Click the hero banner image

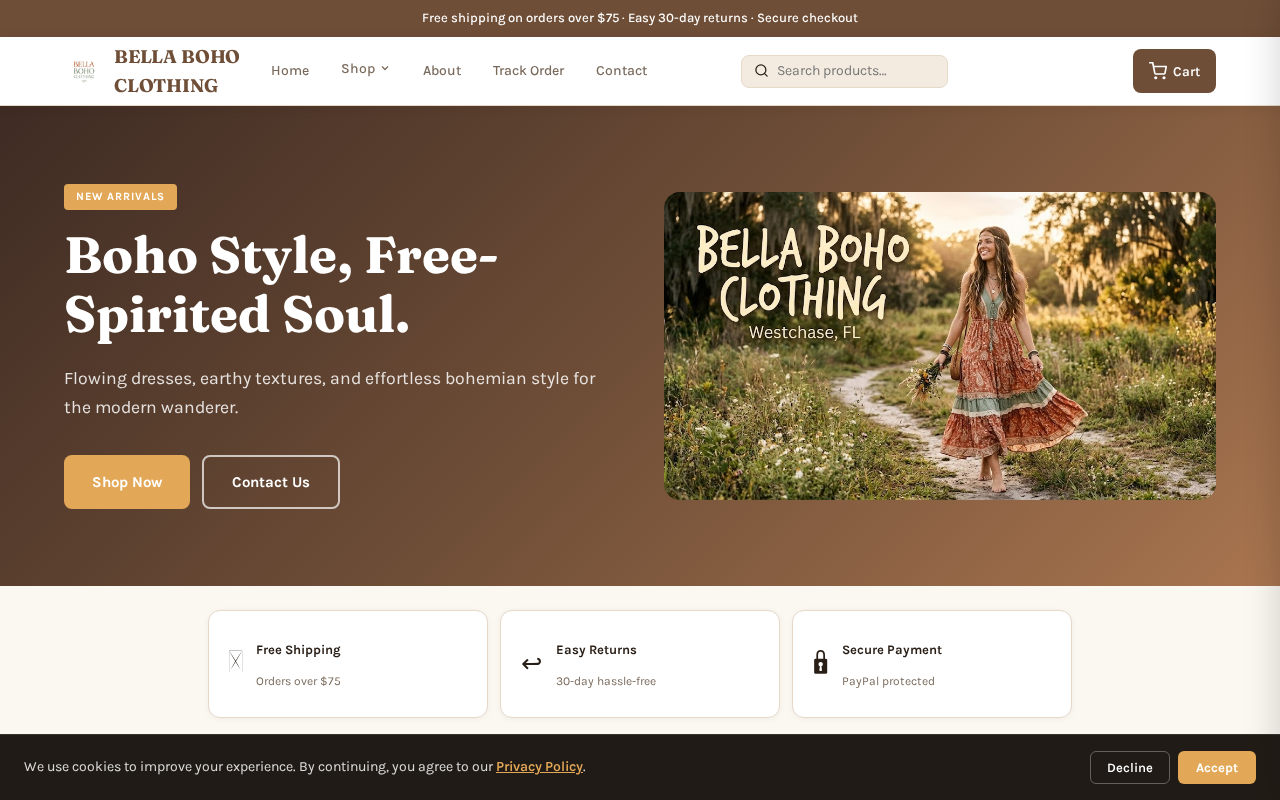(x=940, y=346)
